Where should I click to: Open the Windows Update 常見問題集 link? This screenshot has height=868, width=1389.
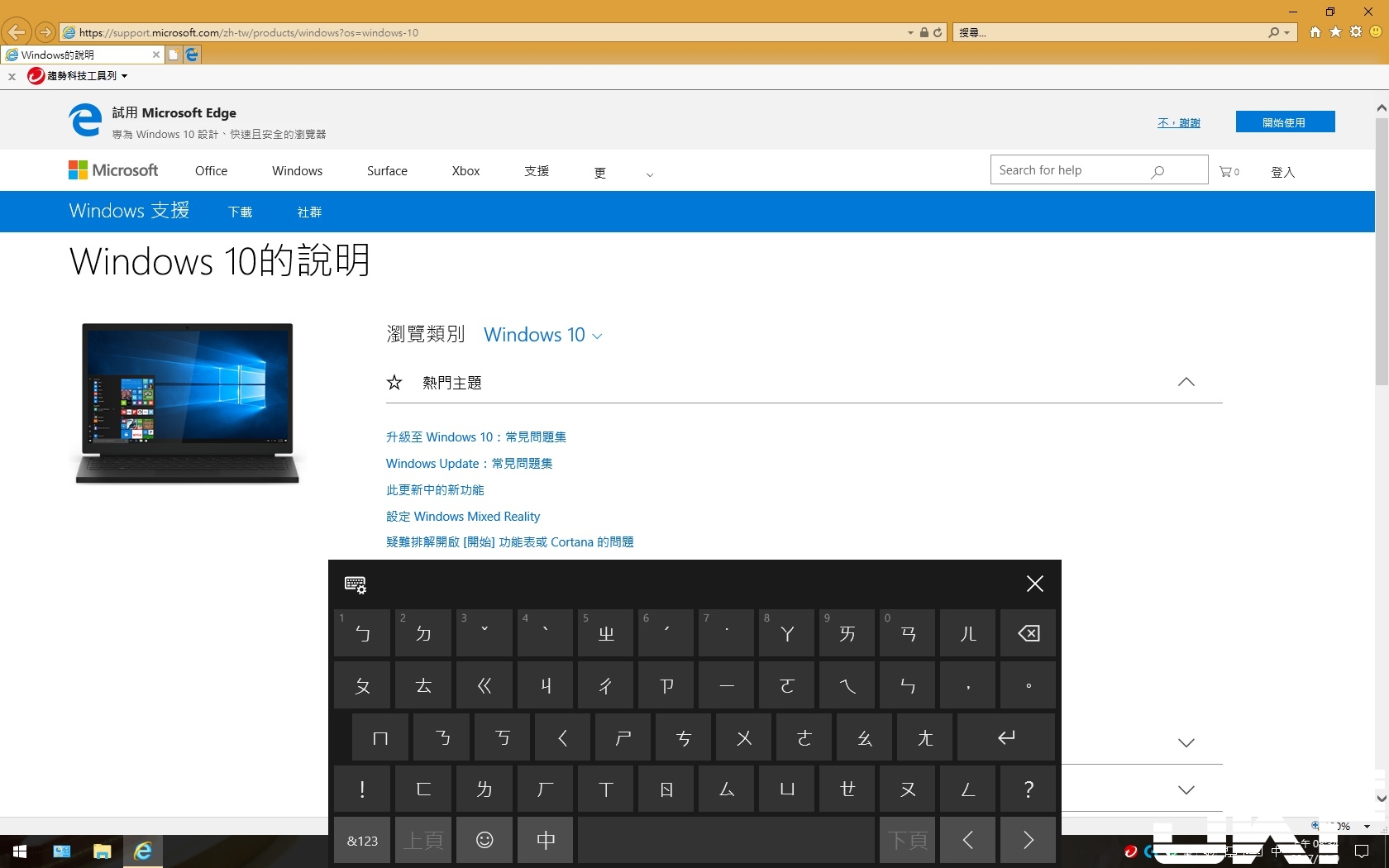click(469, 464)
